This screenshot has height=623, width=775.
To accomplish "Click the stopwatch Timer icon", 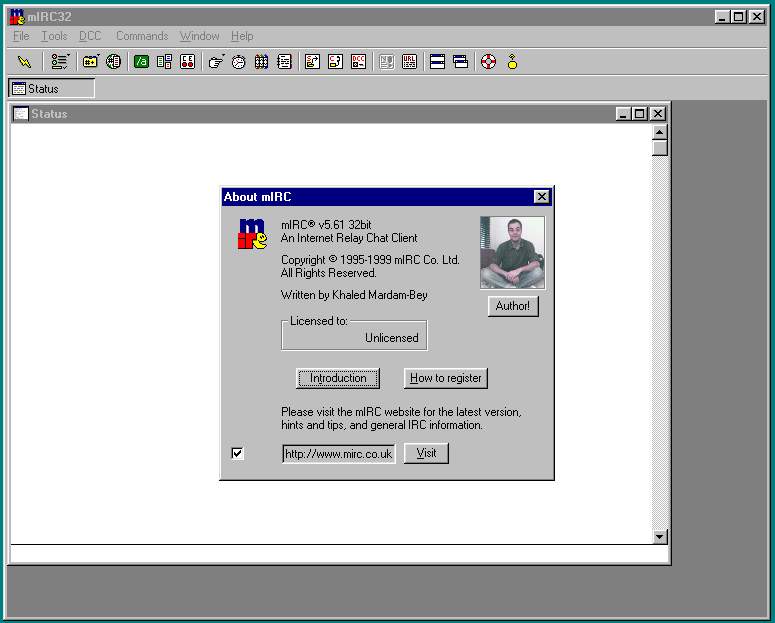I will click(239, 62).
